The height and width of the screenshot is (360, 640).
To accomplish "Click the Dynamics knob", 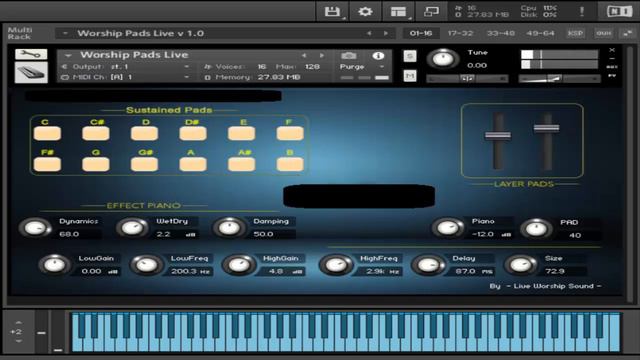I will pyautogui.click(x=35, y=228).
